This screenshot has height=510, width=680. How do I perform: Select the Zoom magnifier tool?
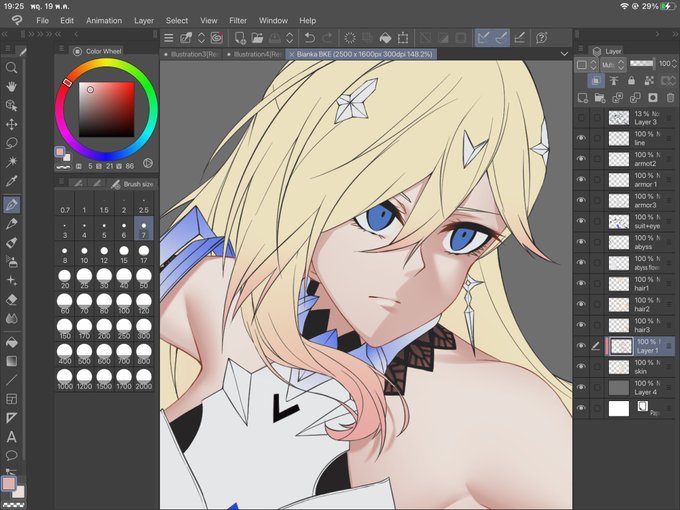click(11, 68)
